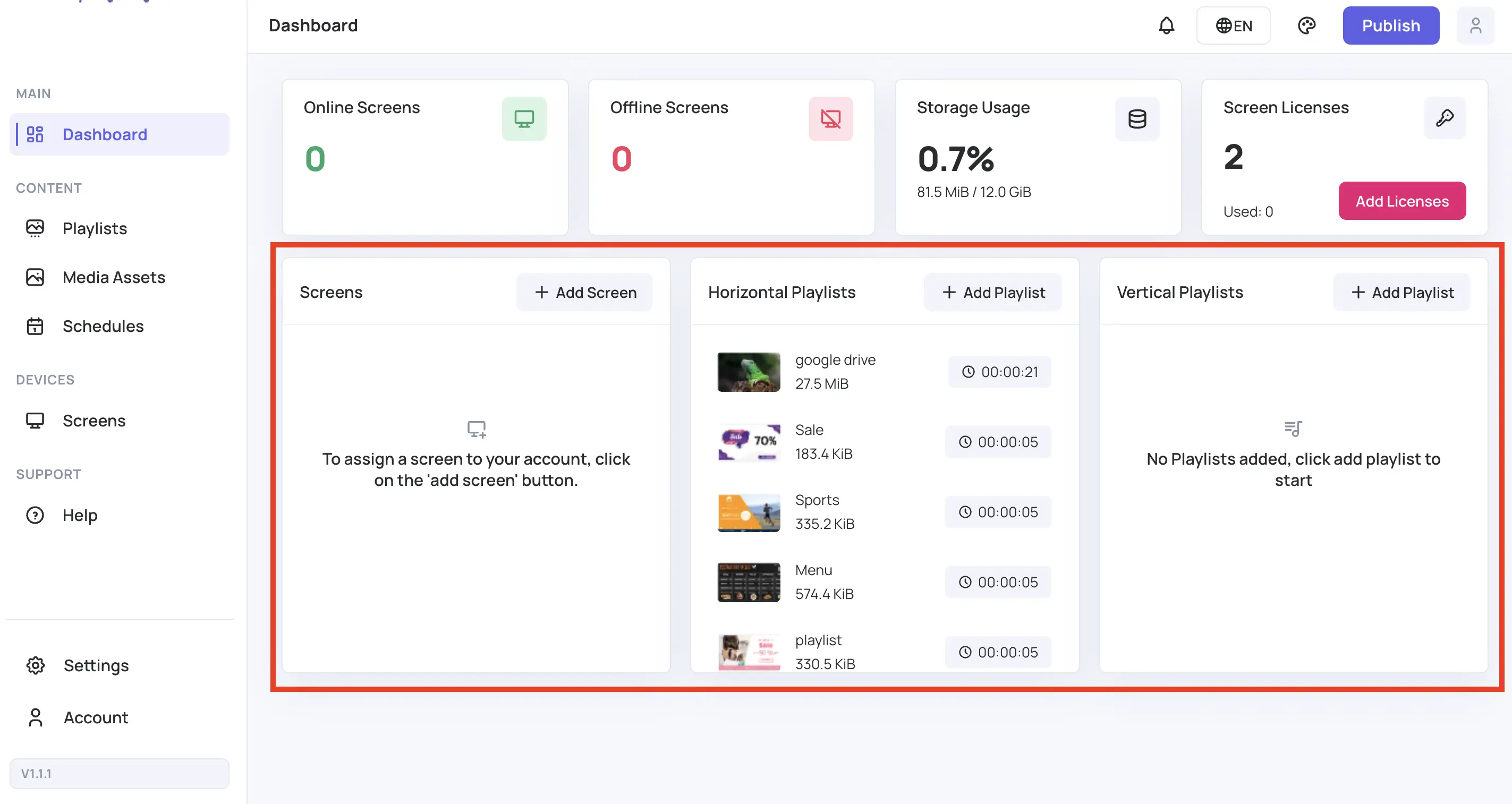Click the playlist icon in empty Vertical Playlists panel
Viewport: 1512px width, 804px height.
(x=1293, y=429)
